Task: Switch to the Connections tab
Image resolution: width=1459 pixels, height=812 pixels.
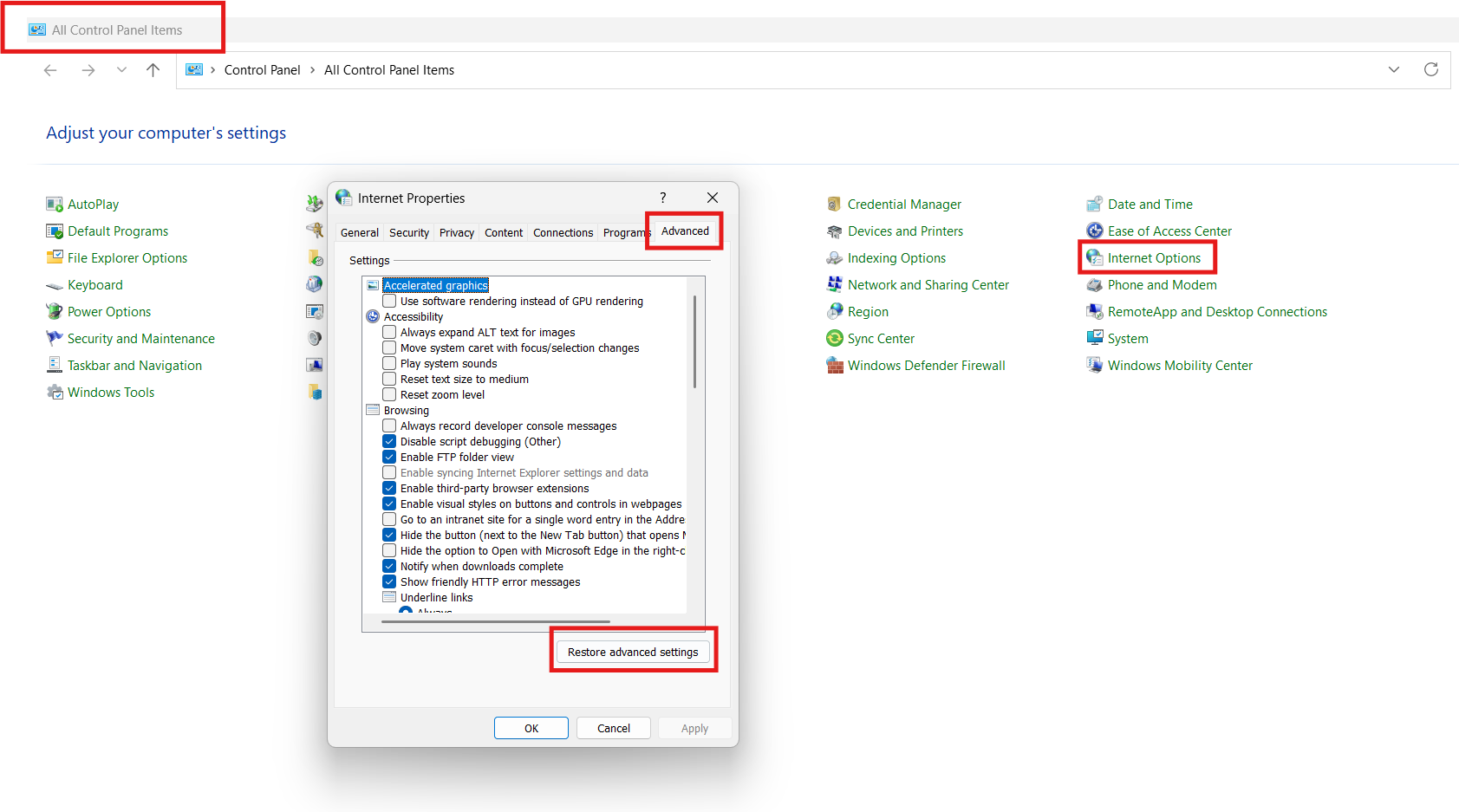Action: 563,232
